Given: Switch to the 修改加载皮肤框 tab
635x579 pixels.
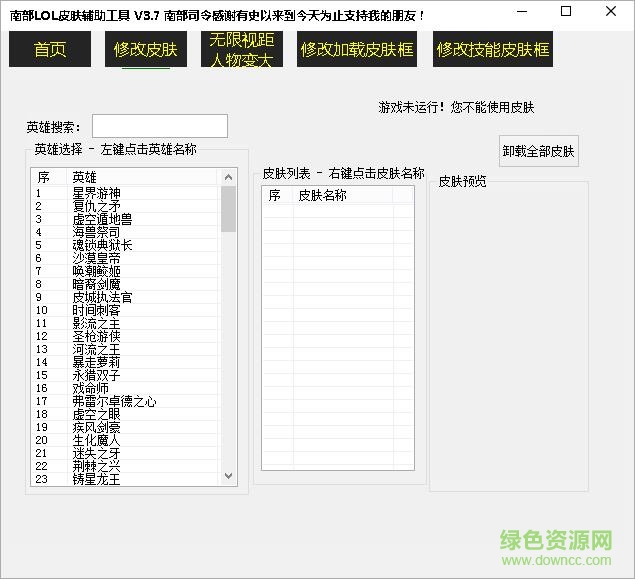Looking at the screenshot, I should point(356,49).
